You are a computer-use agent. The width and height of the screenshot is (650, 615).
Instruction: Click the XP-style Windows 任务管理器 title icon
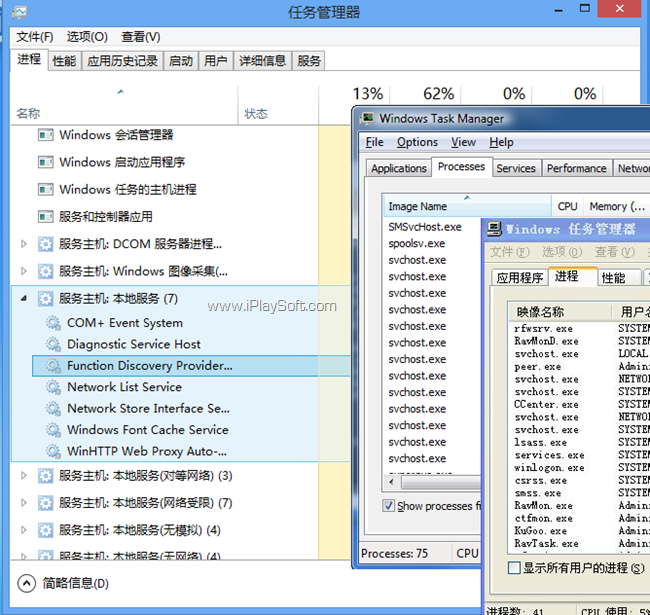[494, 229]
